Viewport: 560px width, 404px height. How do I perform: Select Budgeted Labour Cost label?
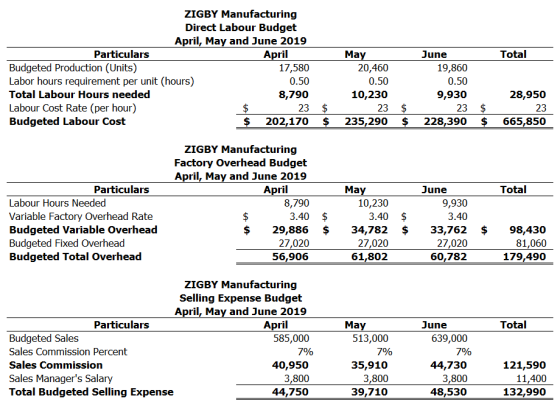(67, 121)
